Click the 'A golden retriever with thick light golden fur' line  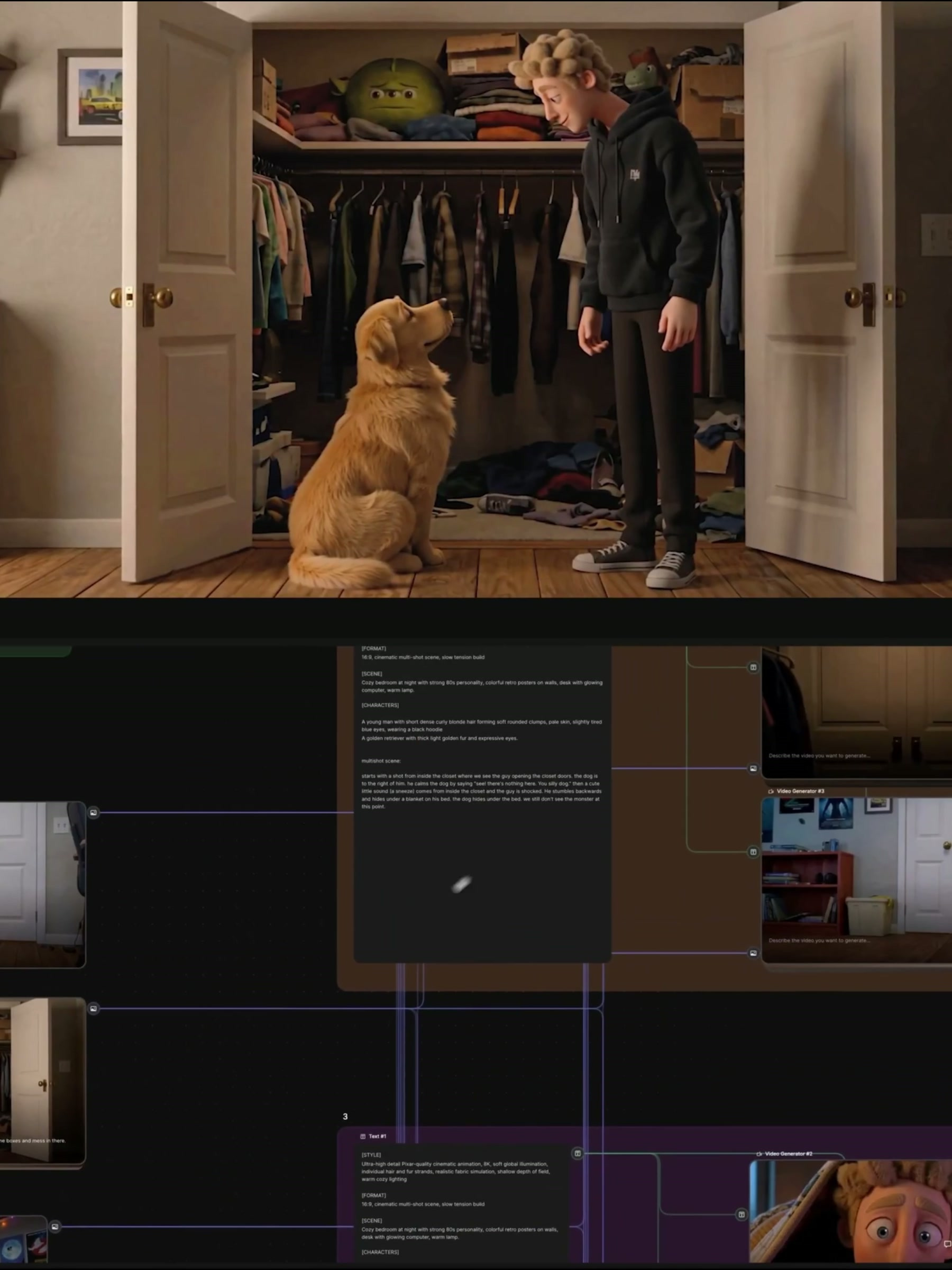(x=440, y=738)
